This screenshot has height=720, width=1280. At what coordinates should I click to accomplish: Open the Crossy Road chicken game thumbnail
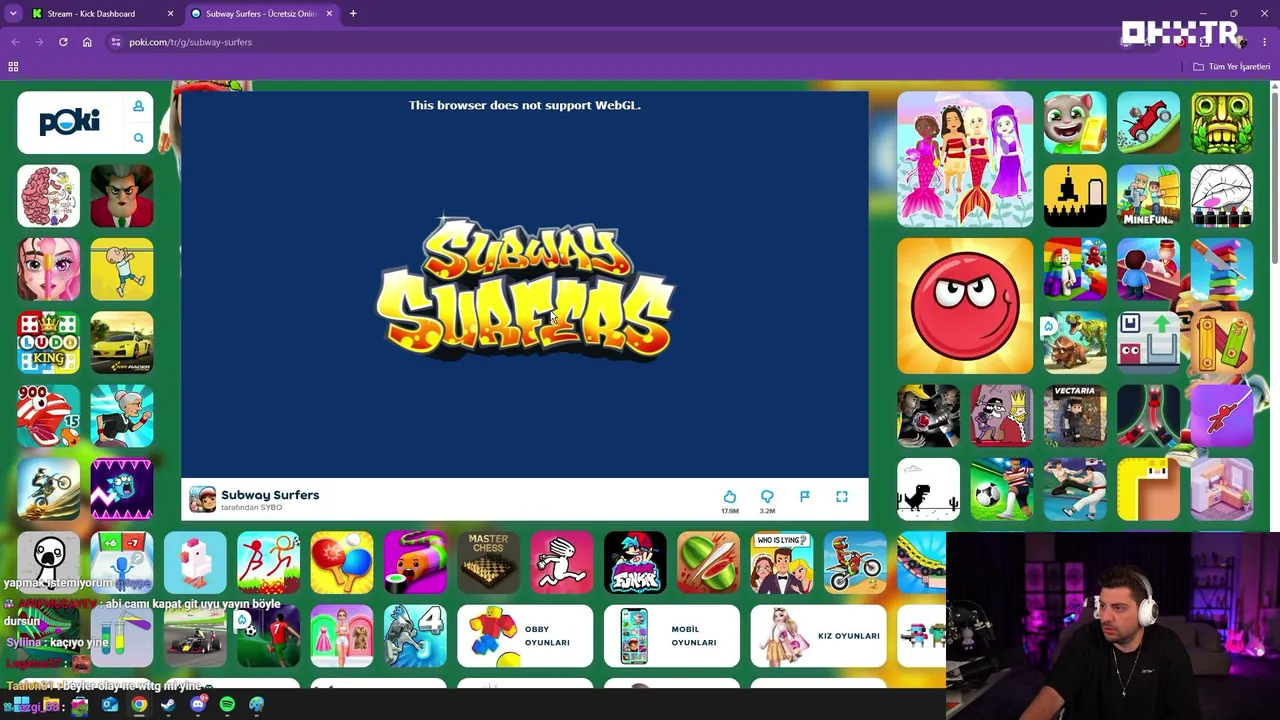click(x=195, y=563)
